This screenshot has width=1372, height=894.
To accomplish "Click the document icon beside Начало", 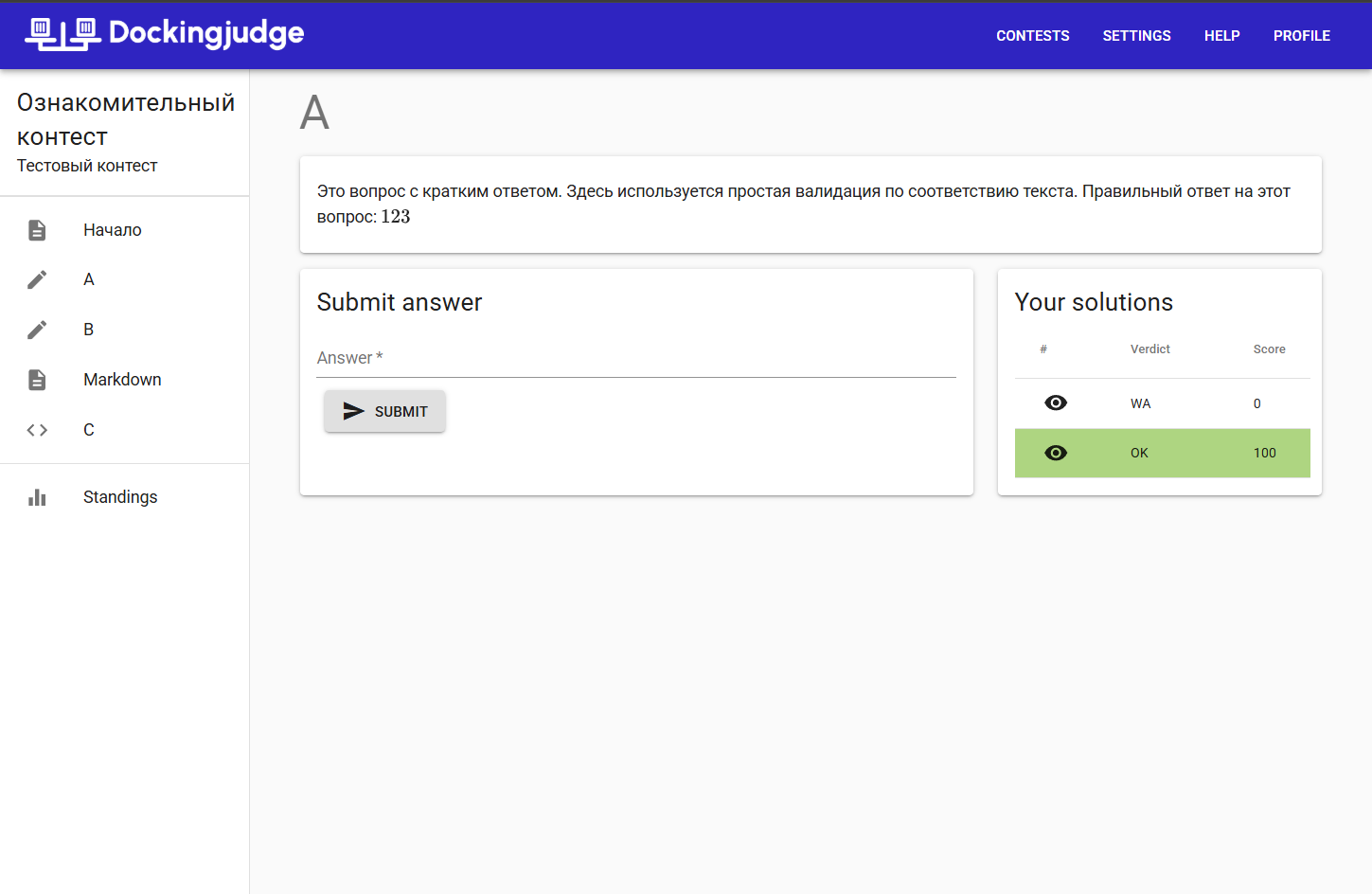I will point(37,230).
